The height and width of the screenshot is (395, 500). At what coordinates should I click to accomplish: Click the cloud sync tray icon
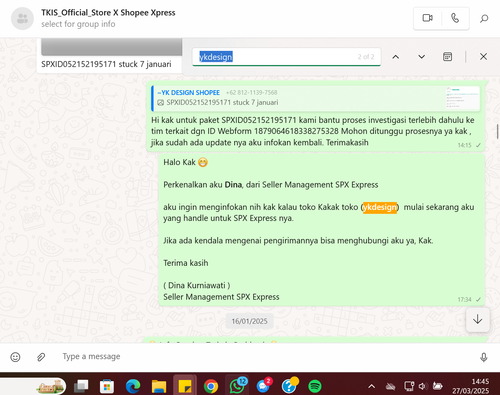tap(390, 386)
